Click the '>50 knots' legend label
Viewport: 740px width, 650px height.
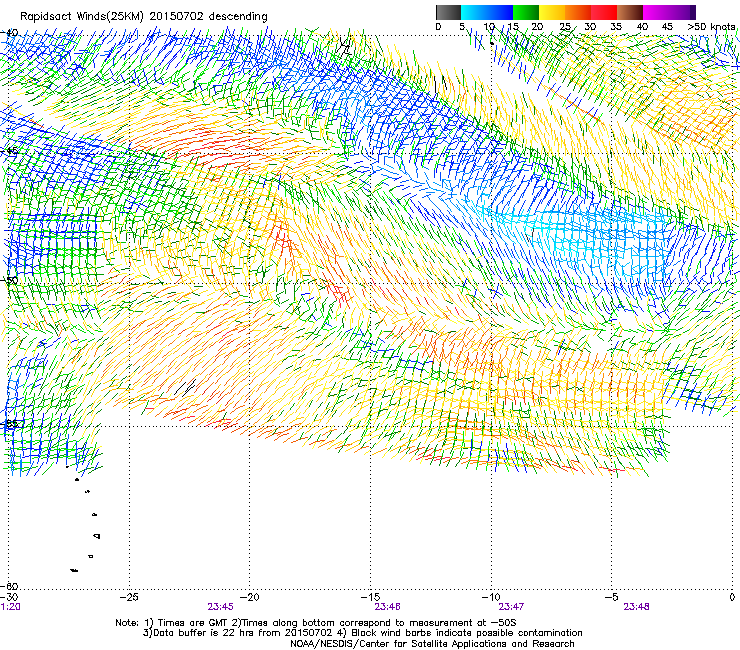click(x=712, y=27)
